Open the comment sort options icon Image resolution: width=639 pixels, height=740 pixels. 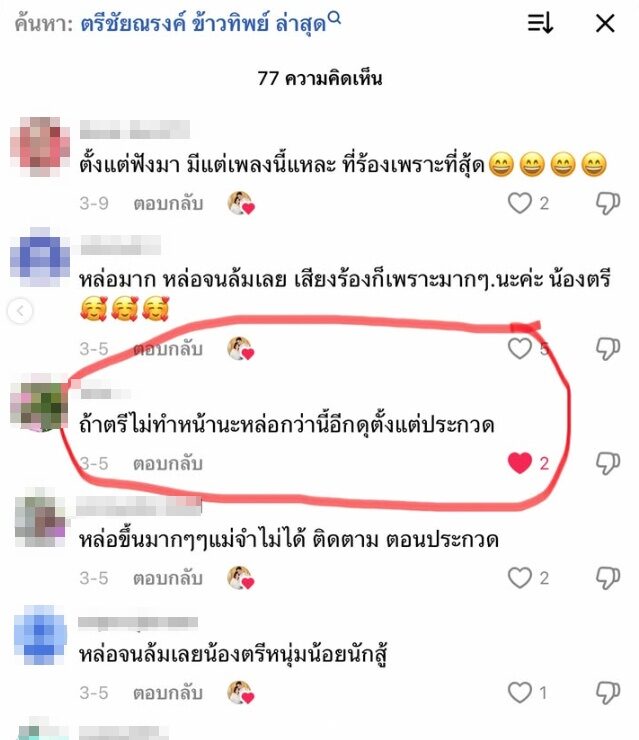[540, 23]
